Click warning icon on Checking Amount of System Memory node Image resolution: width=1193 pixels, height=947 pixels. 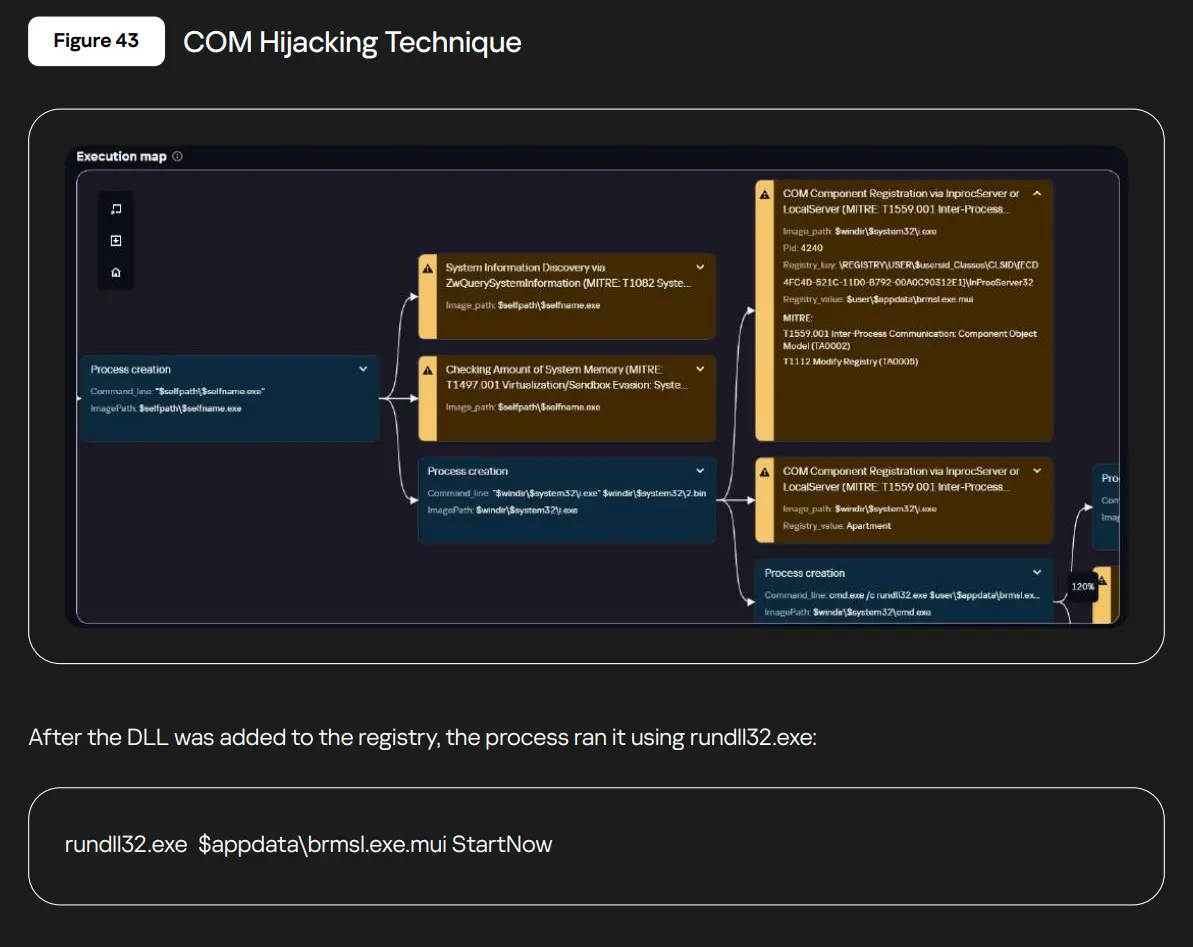point(428,370)
